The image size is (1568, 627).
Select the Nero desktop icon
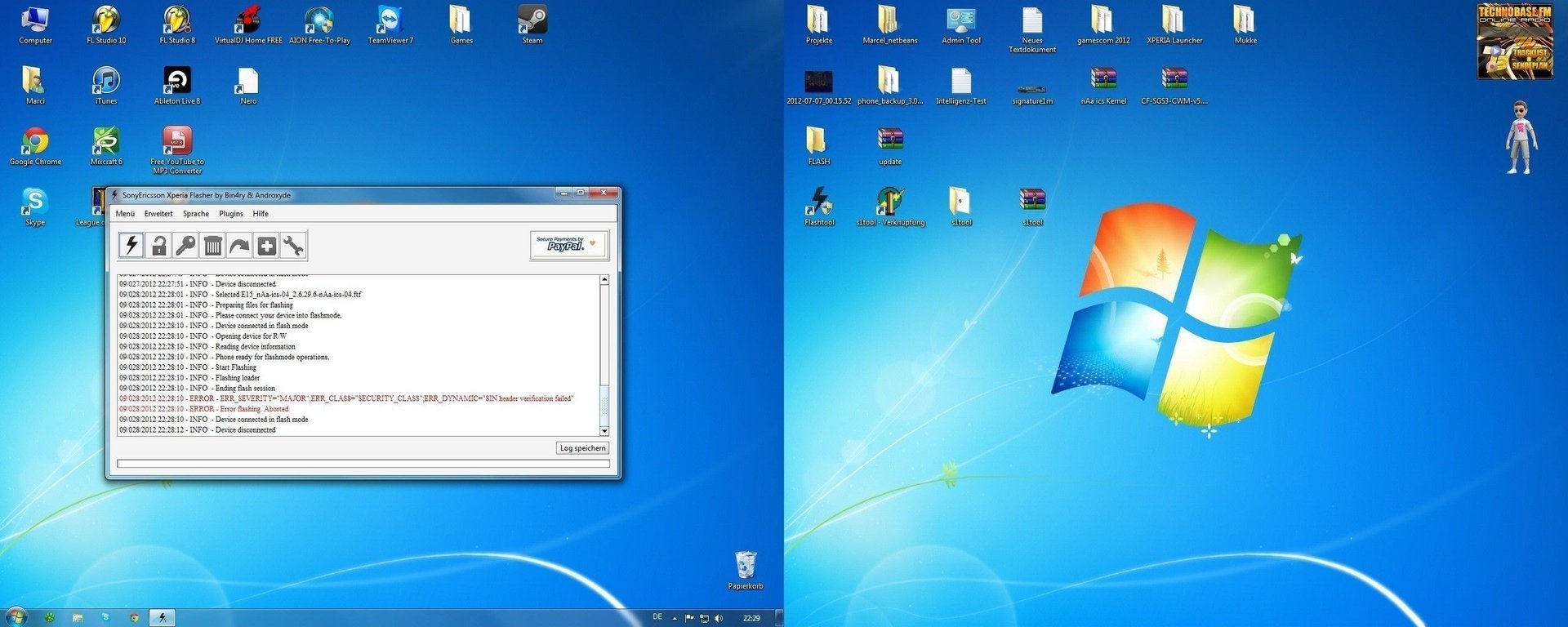point(248,85)
